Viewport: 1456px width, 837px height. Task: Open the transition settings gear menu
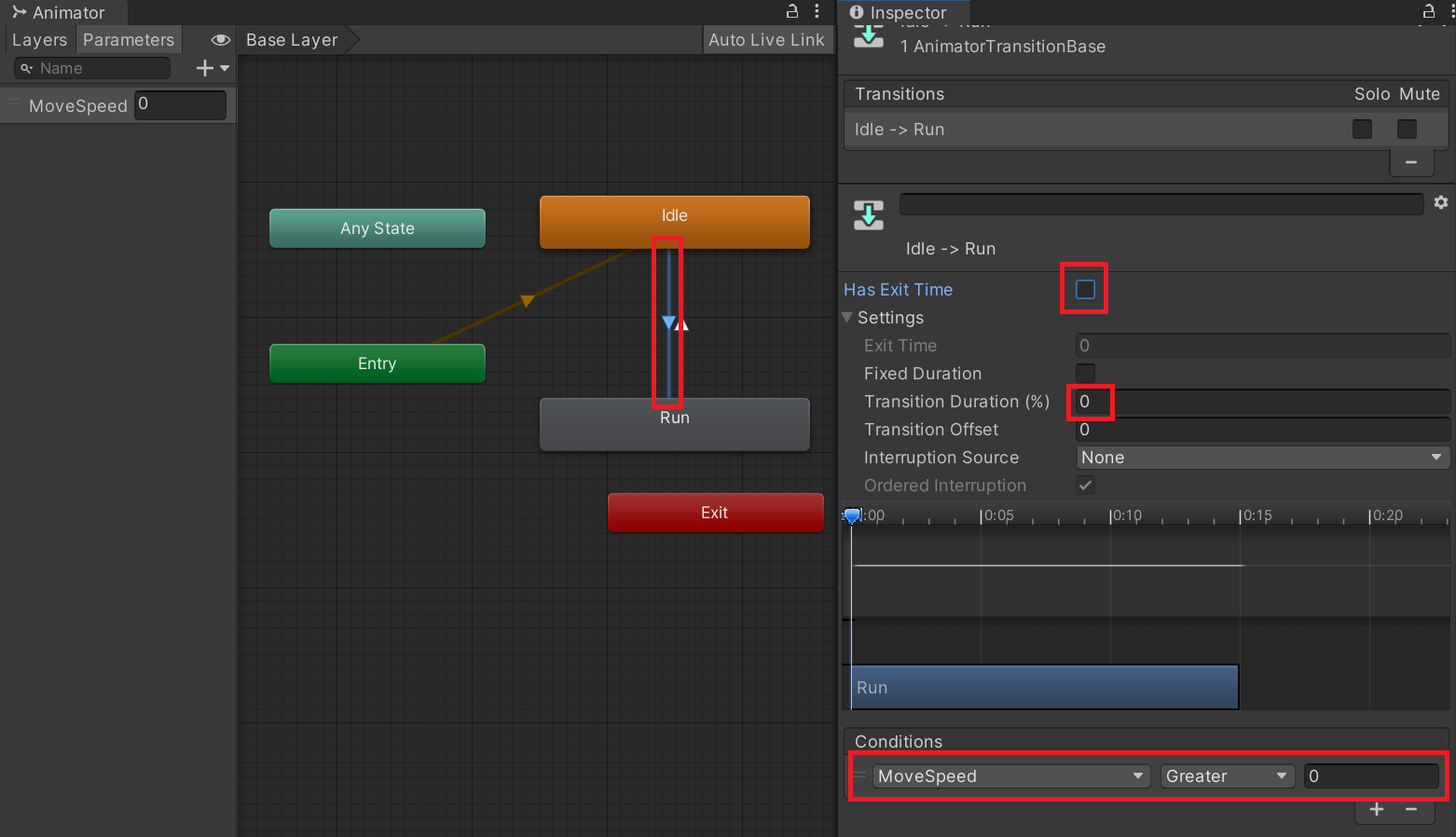(x=1441, y=202)
